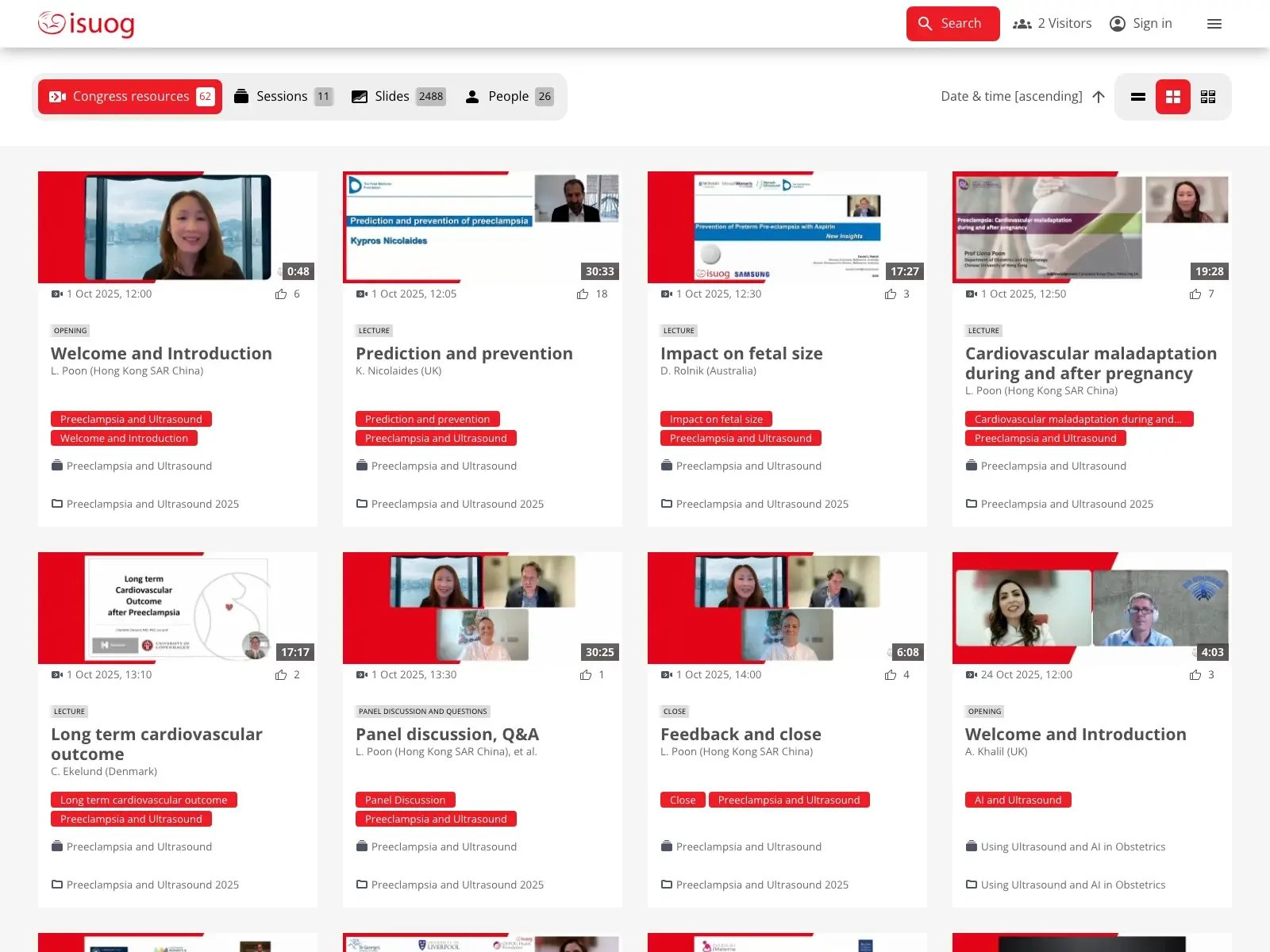The height and width of the screenshot is (952, 1270).
Task: Like the 0:48 Welcome and Introduction video
Action: click(x=281, y=294)
